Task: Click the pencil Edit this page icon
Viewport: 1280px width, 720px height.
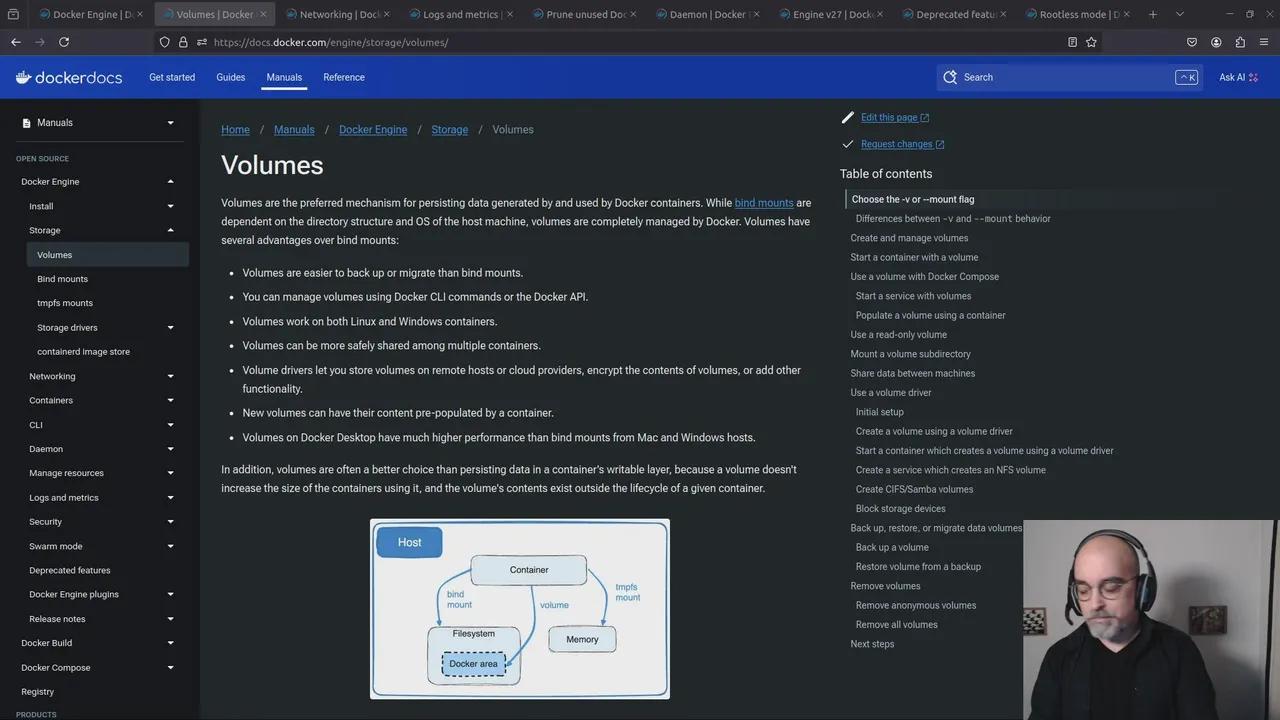Action: coord(848,117)
